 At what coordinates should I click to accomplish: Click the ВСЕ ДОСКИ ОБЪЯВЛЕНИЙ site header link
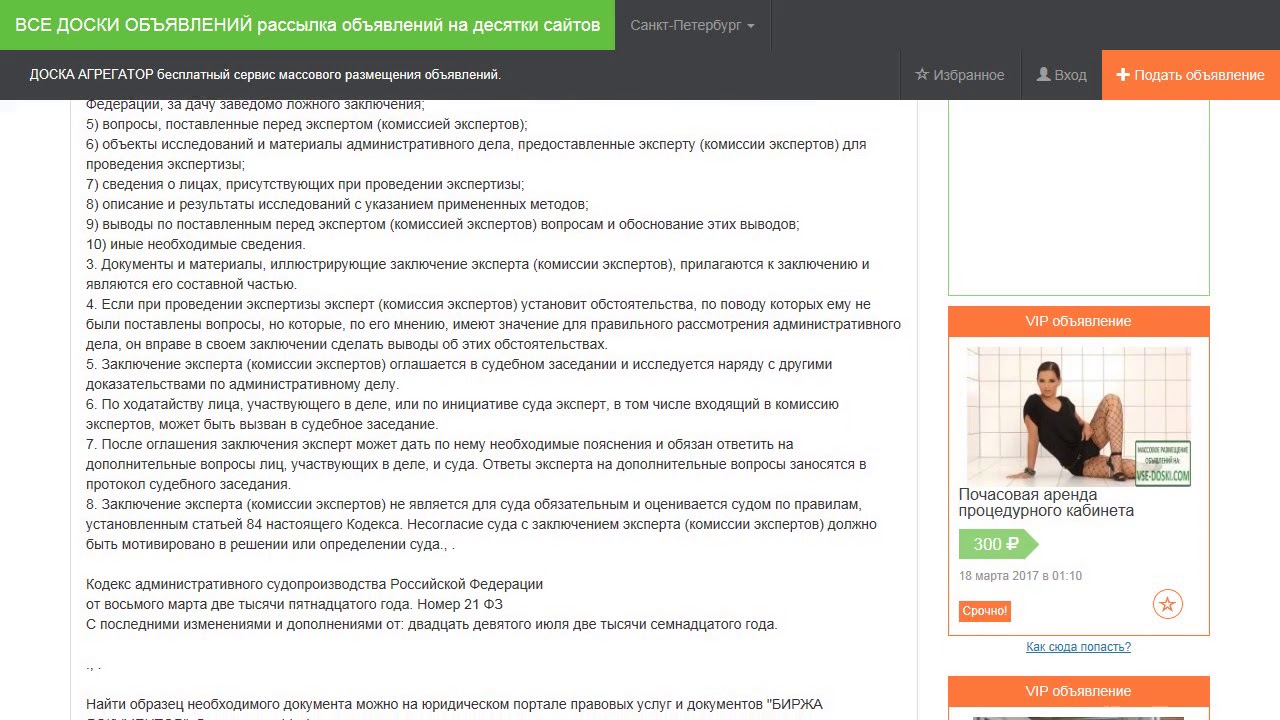307,25
